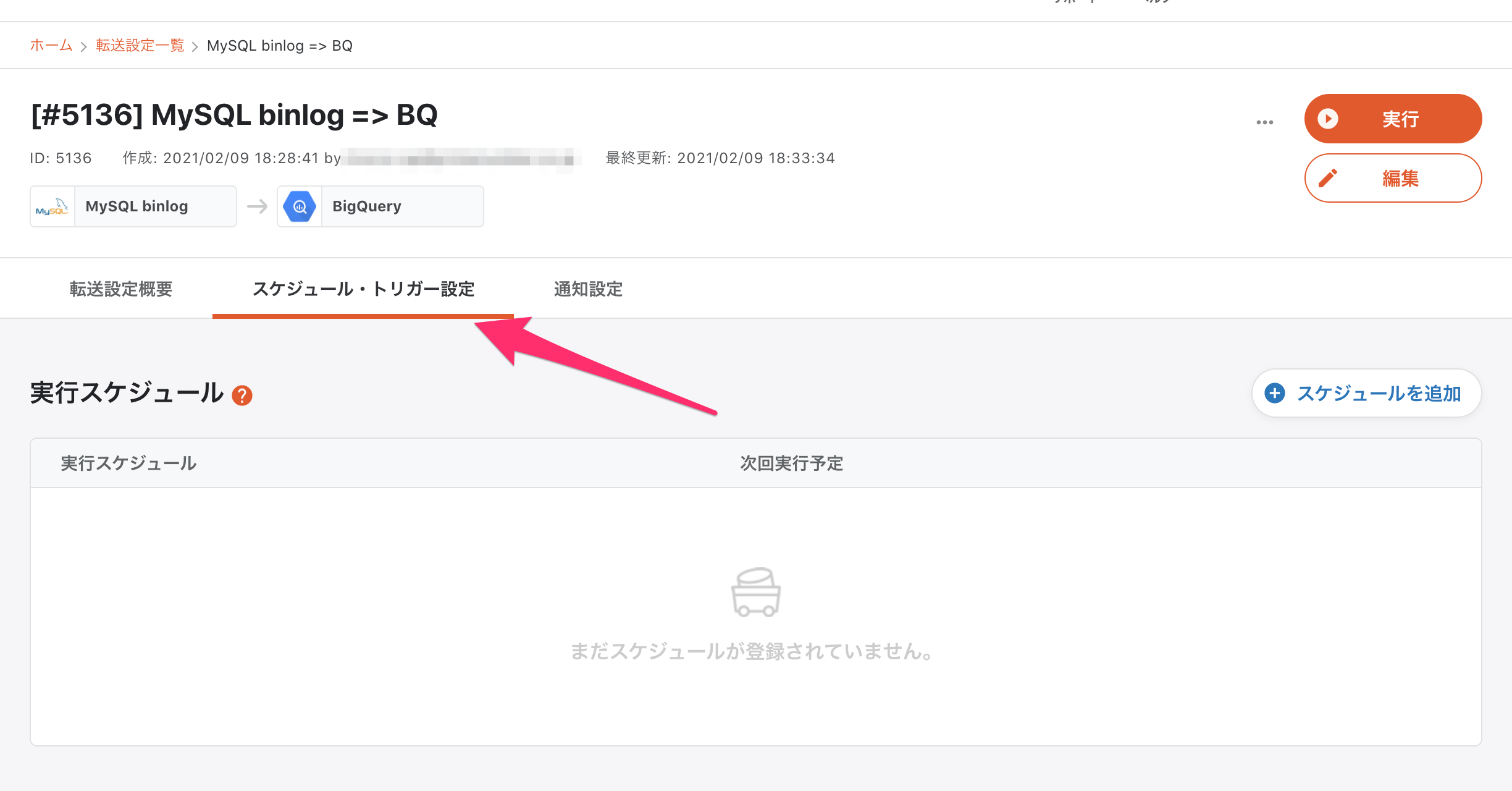
Task: Open the three-dot more options menu
Action: pyautogui.click(x=1264, y=122)
